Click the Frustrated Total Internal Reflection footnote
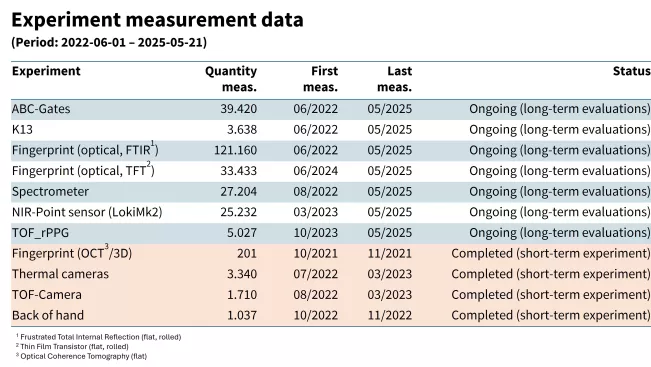 [x=99, y=337]
